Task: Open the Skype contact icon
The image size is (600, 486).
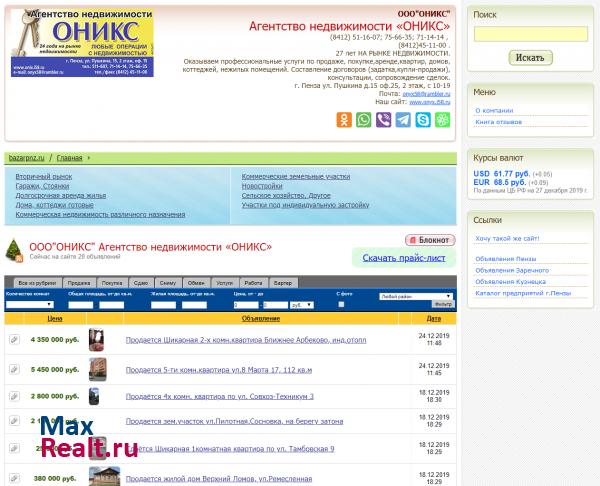Action: 423,120
